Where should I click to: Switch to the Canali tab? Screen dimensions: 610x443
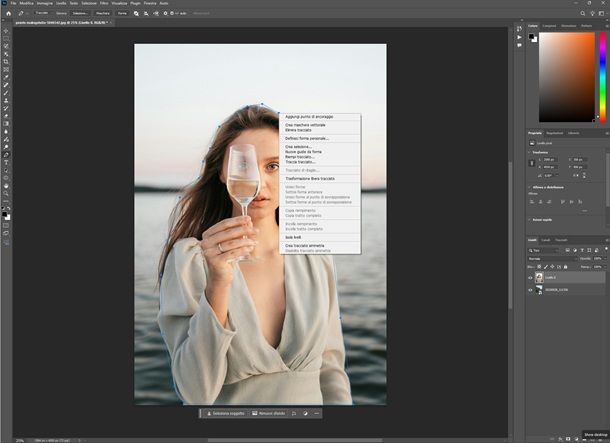point(545,240)
